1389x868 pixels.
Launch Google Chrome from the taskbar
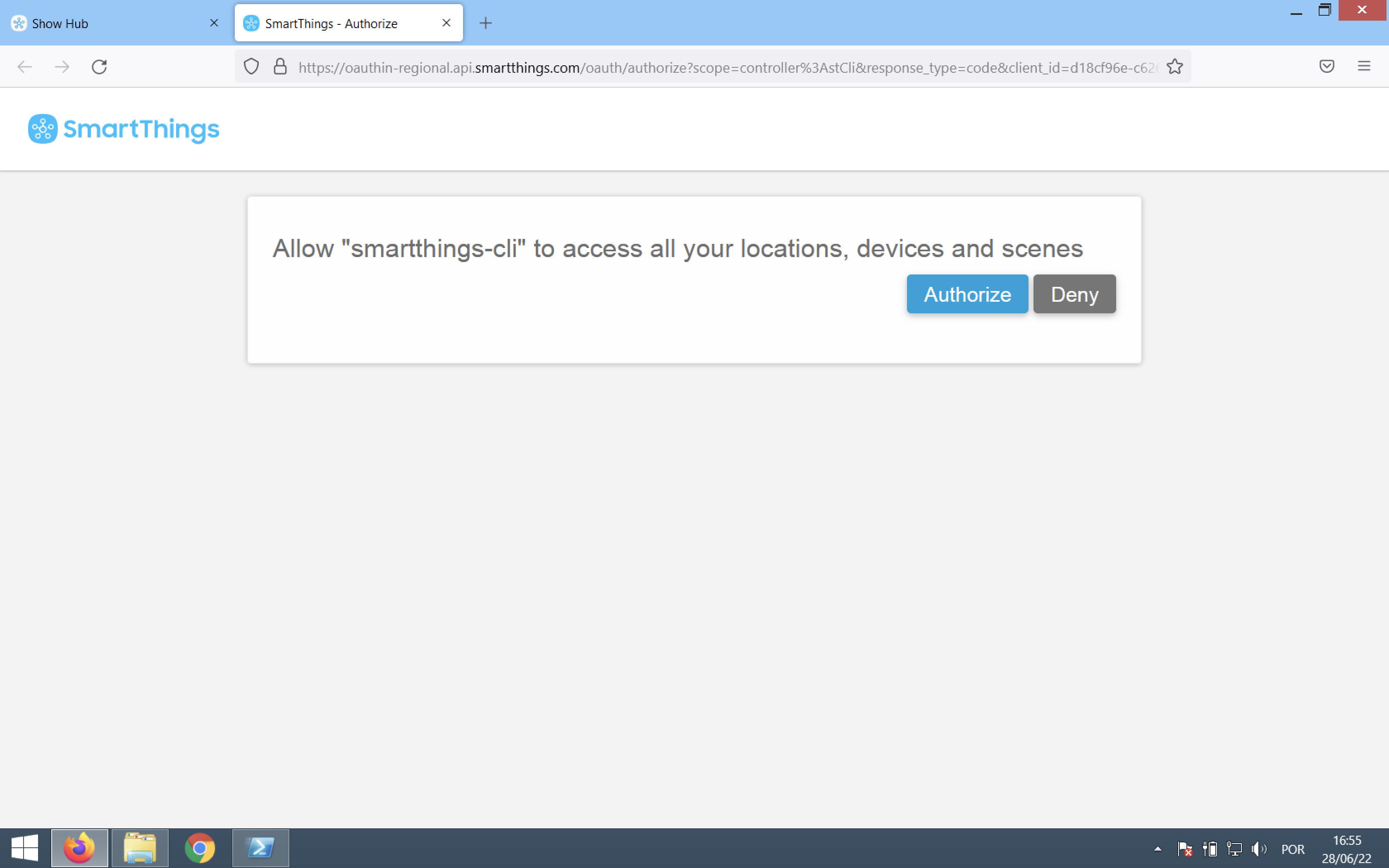point(200,848)
